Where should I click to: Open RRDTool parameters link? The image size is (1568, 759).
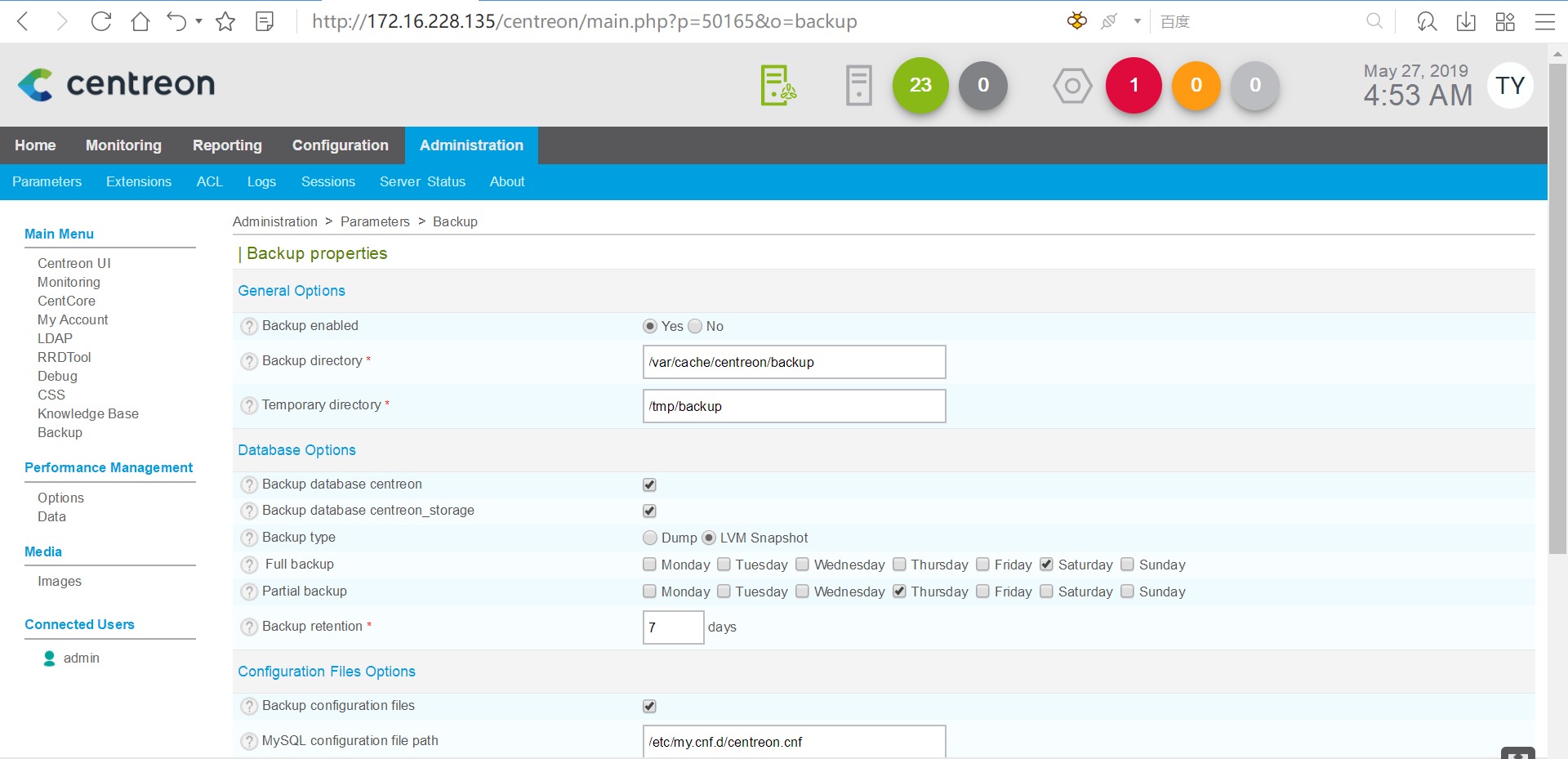(x=65, y=357)
